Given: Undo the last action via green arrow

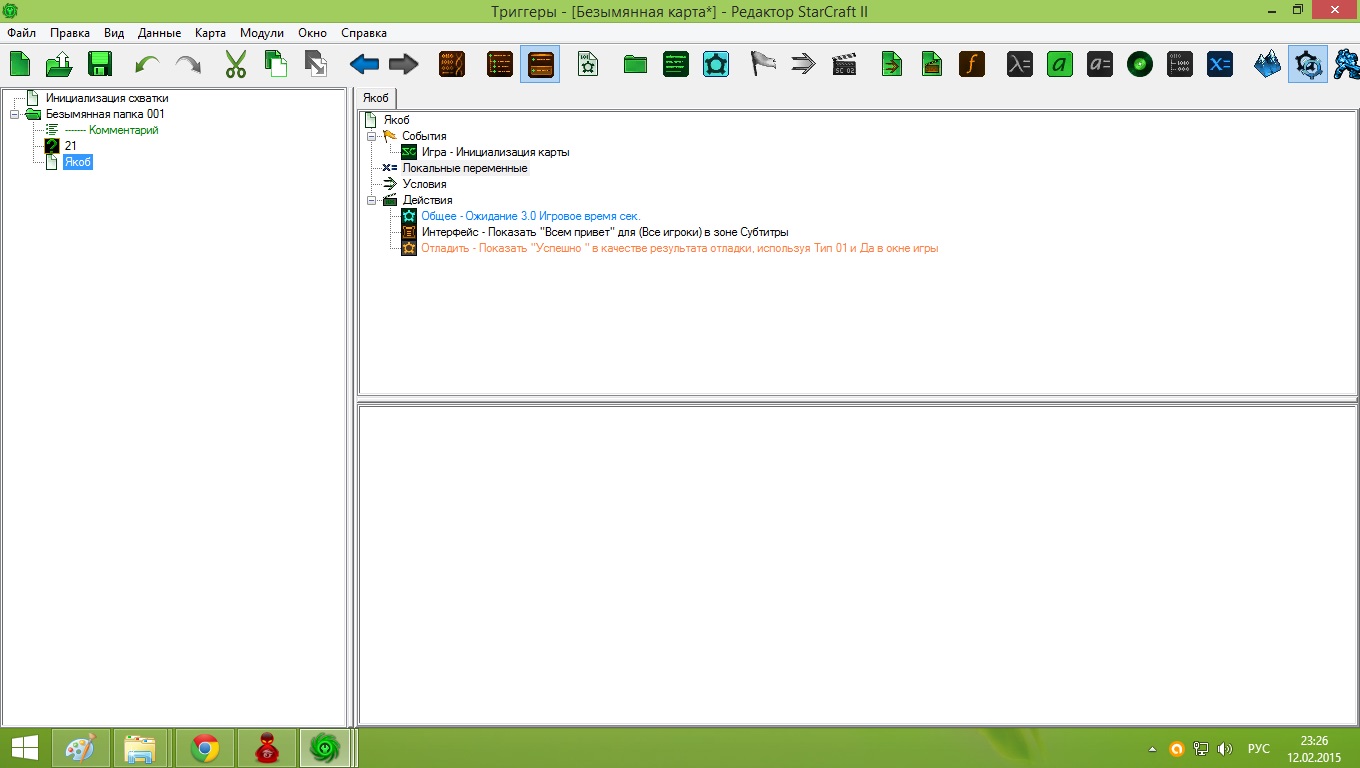Looking at the screenshot, I should pos(148,65).
